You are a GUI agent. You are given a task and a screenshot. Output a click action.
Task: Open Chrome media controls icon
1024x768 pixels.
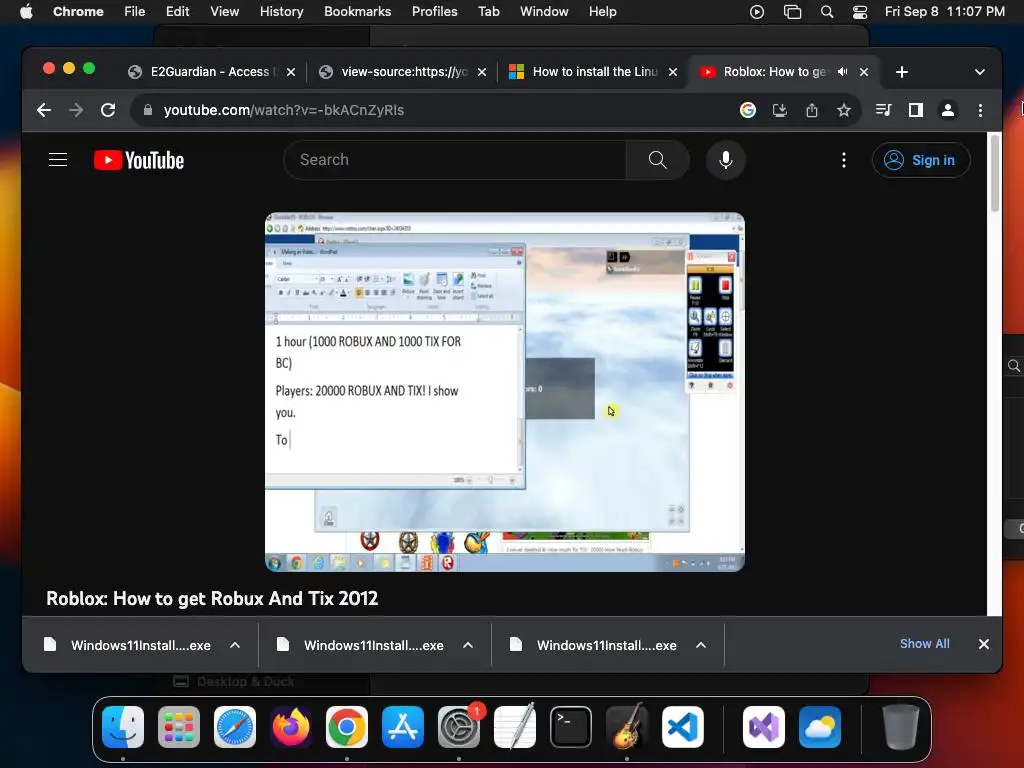tap(884, 110)
